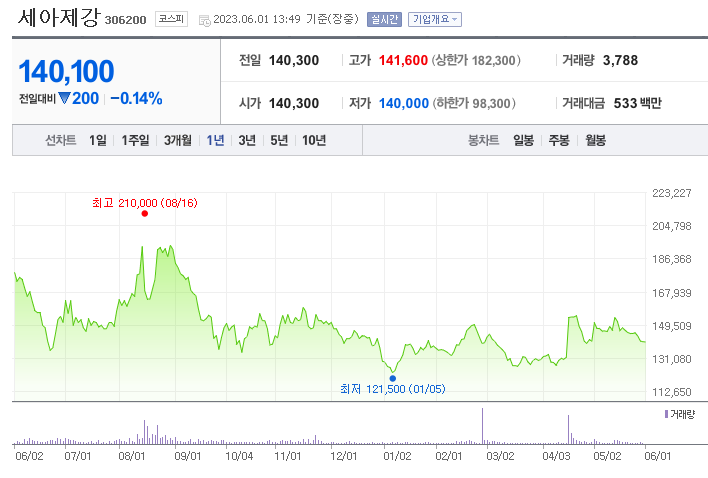Open the 월봉 candlestick chart

pos(595,140)
